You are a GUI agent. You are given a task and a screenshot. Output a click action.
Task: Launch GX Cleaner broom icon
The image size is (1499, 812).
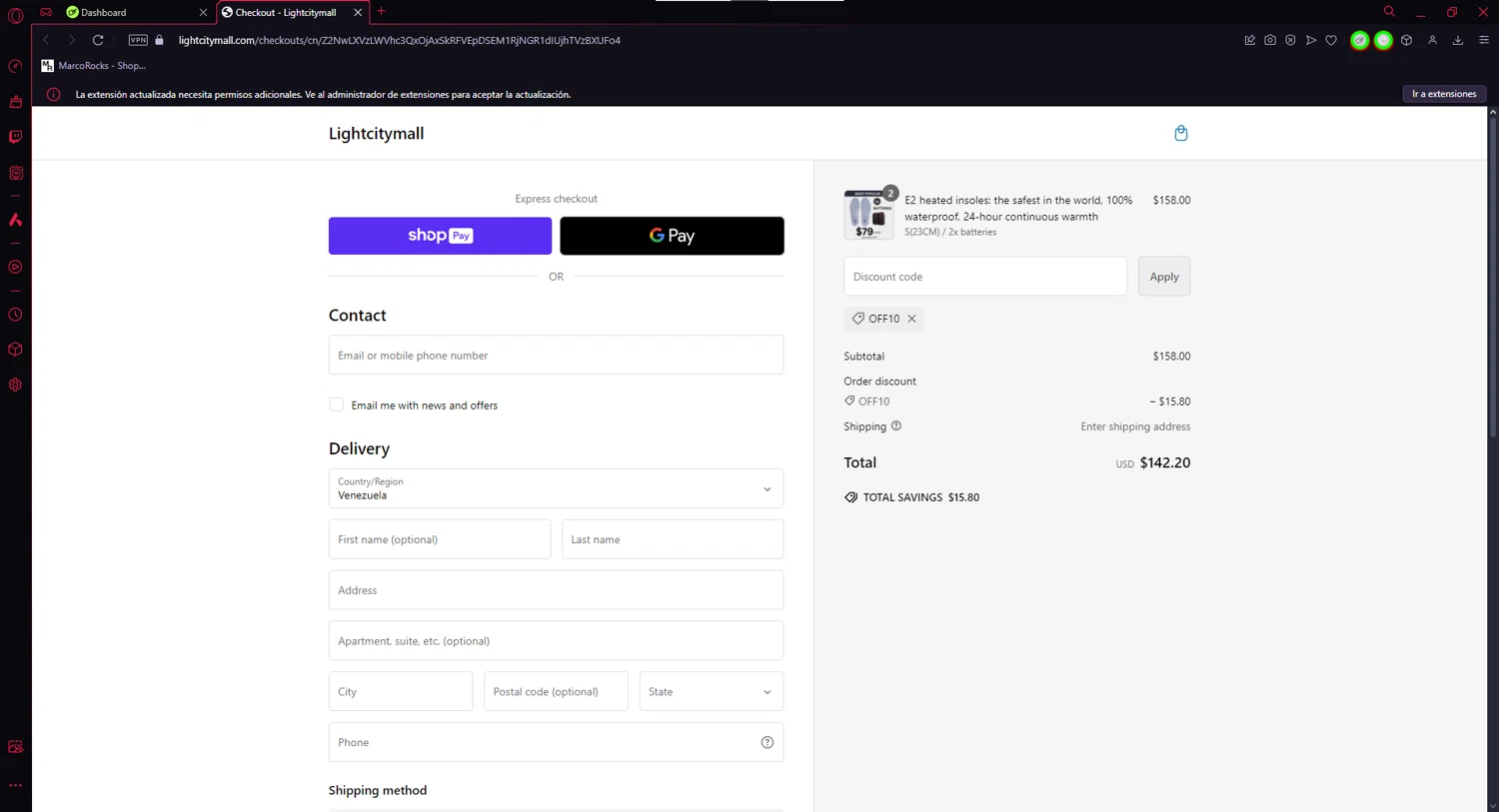[15, 102]
